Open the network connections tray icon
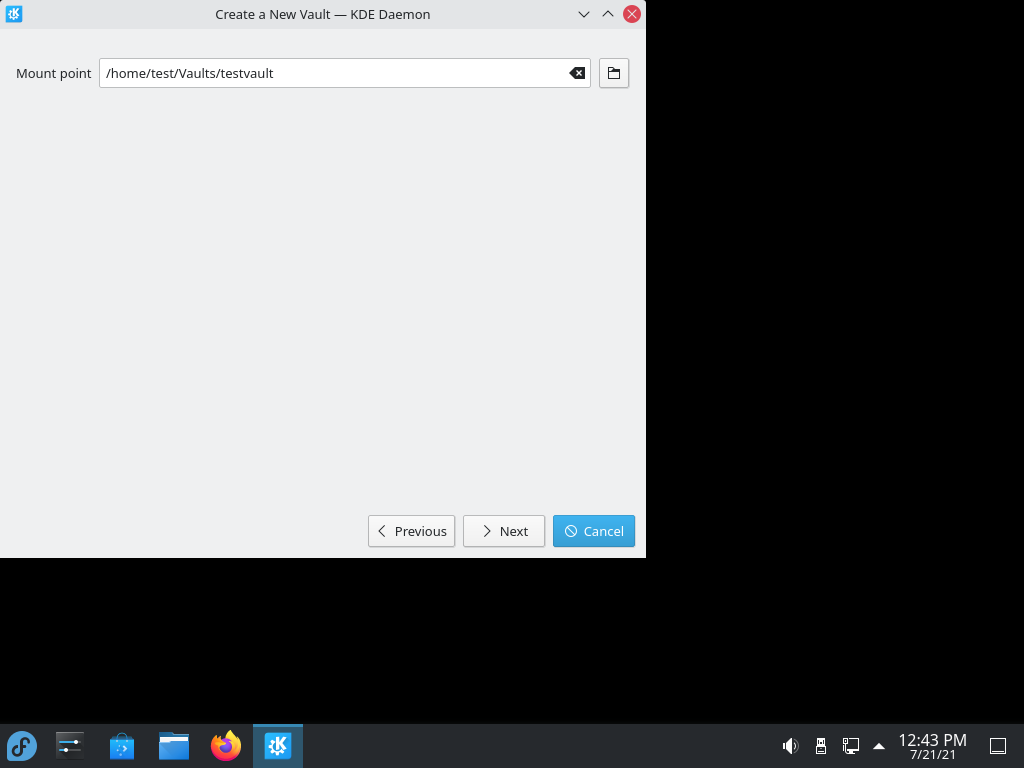Image resolution: width=1024 pixels, height=768 pixels. [850, 746]
